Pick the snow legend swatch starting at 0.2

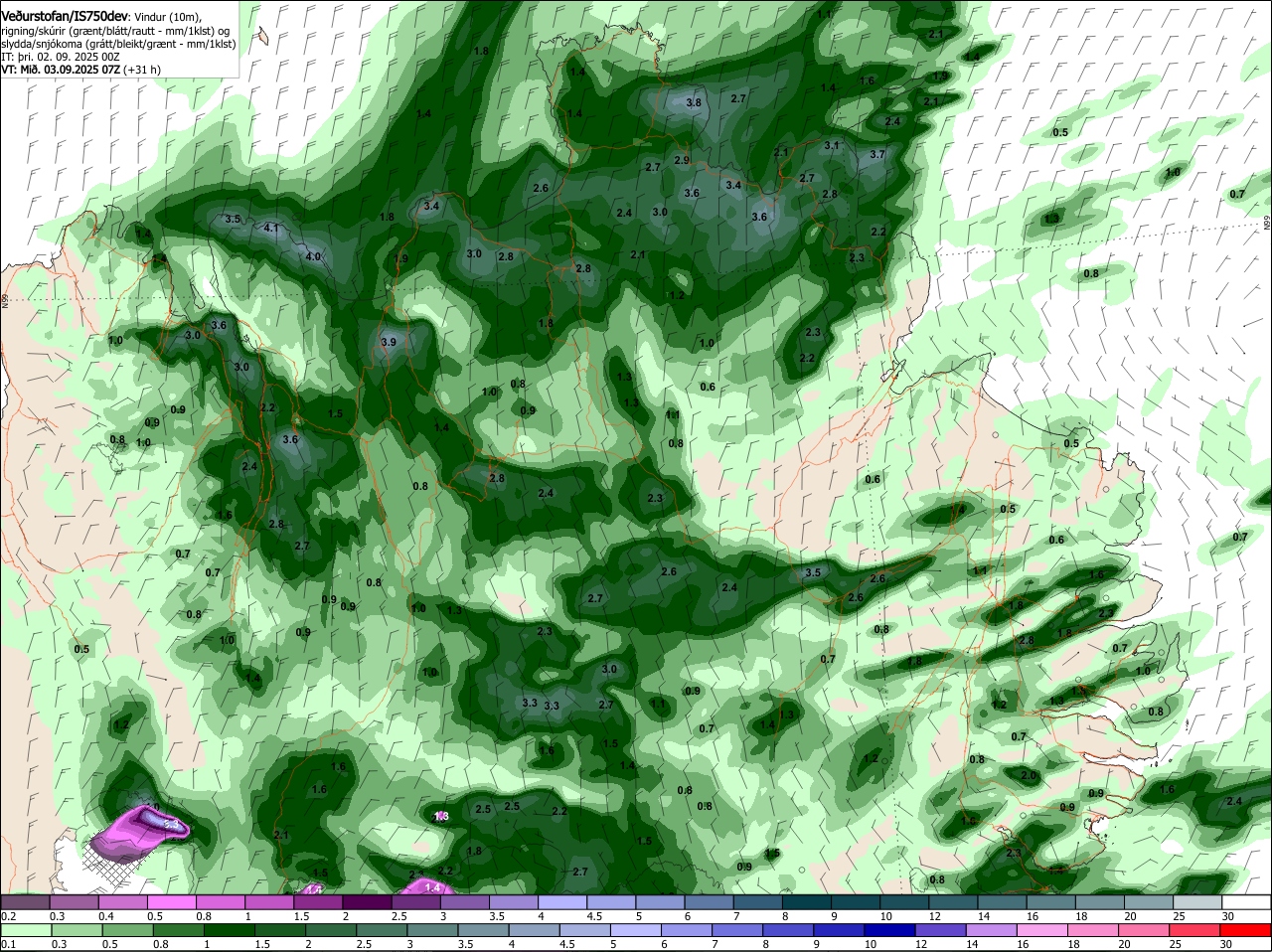click(25, 901)
